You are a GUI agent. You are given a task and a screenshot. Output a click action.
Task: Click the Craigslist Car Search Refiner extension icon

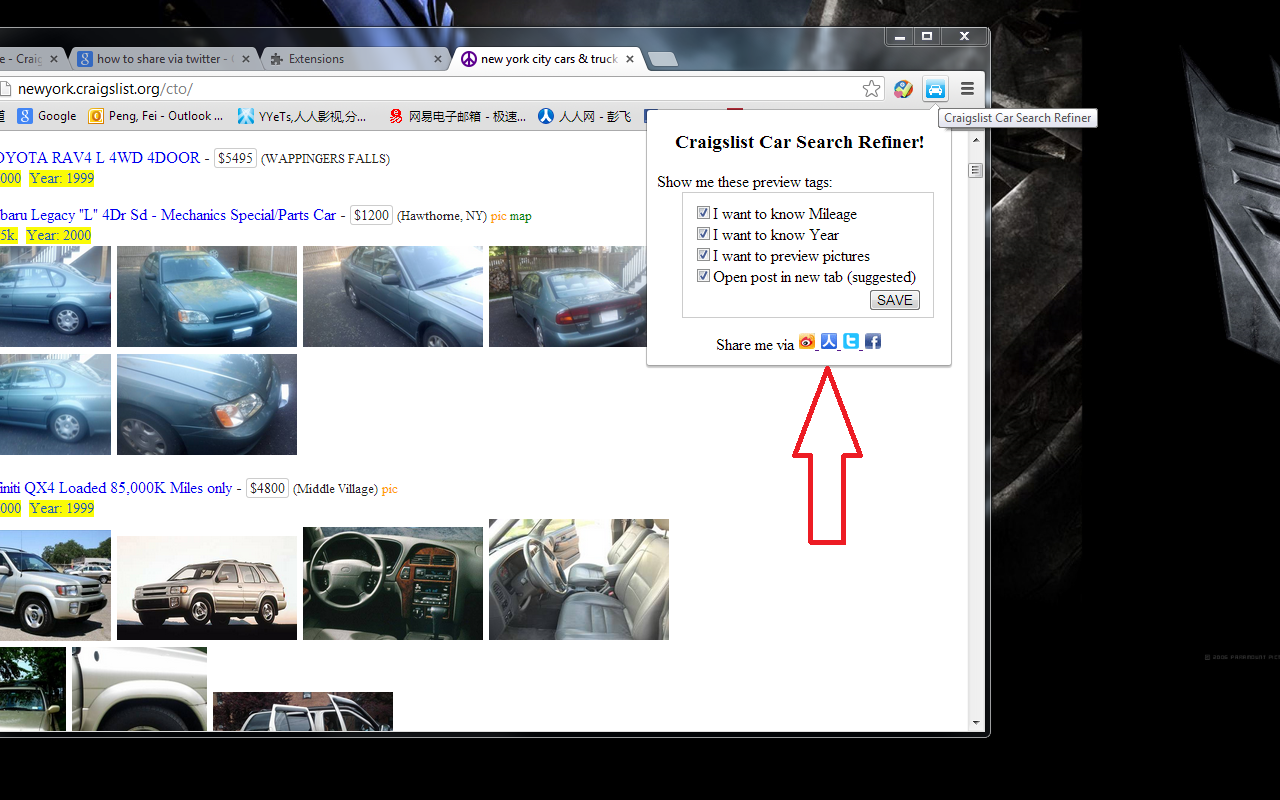click(x=935, y=89)
